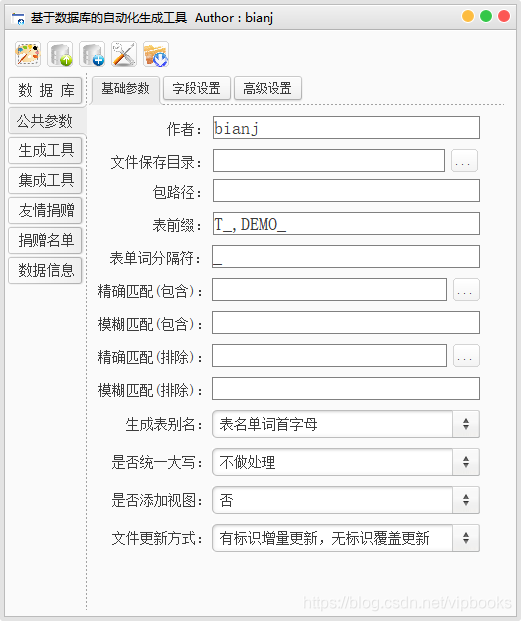The image size is (521, 621).
Task: Expand the 文件更新方式 dropdown
Action: coord(346,538)
